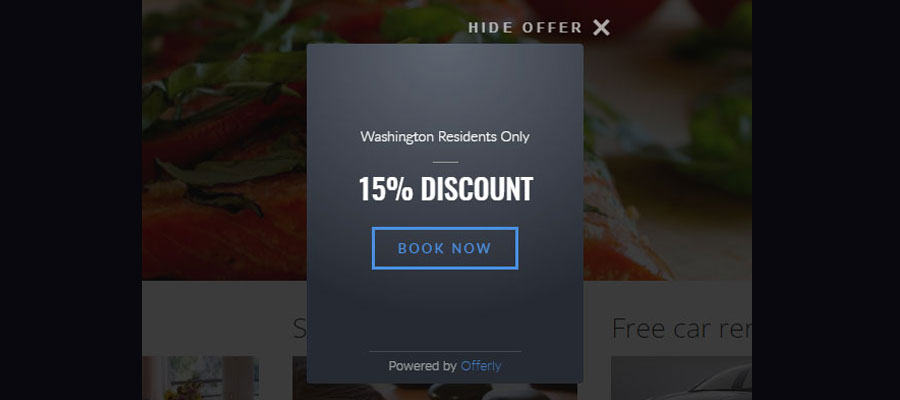Select the Washington Residents Only text

pos(445,137)
